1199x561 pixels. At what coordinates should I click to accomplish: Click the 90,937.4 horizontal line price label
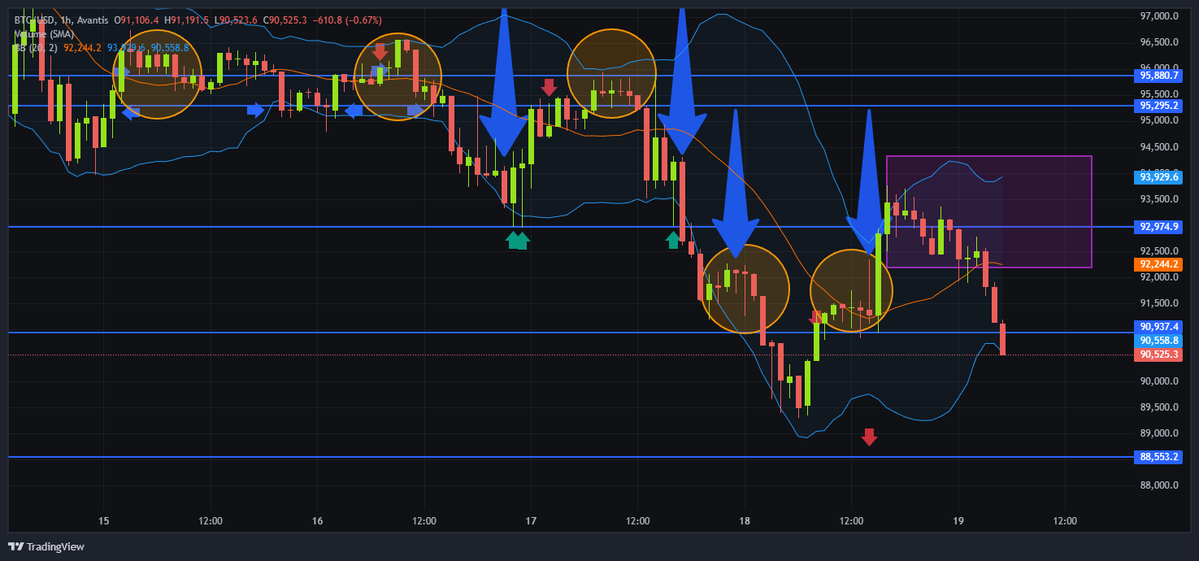click(1158, 326)
